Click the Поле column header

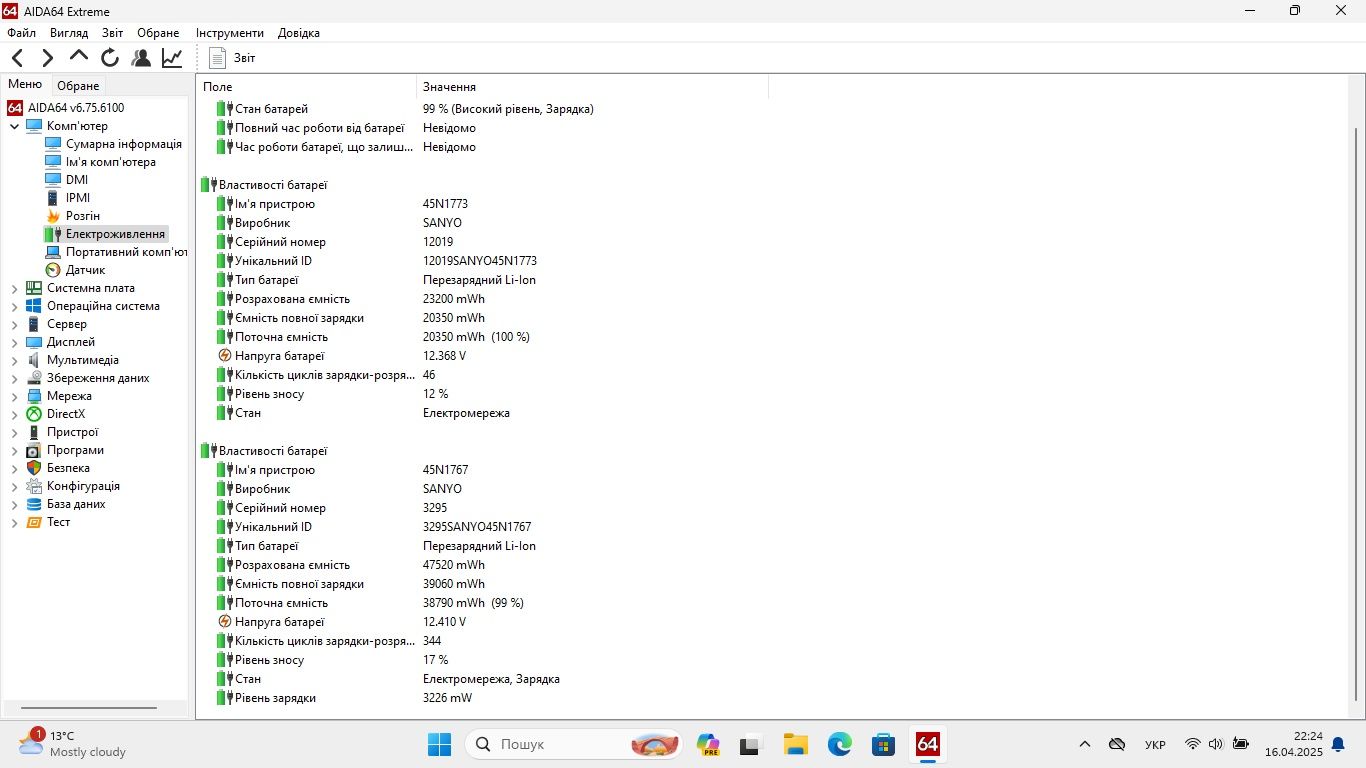point(306,87)
